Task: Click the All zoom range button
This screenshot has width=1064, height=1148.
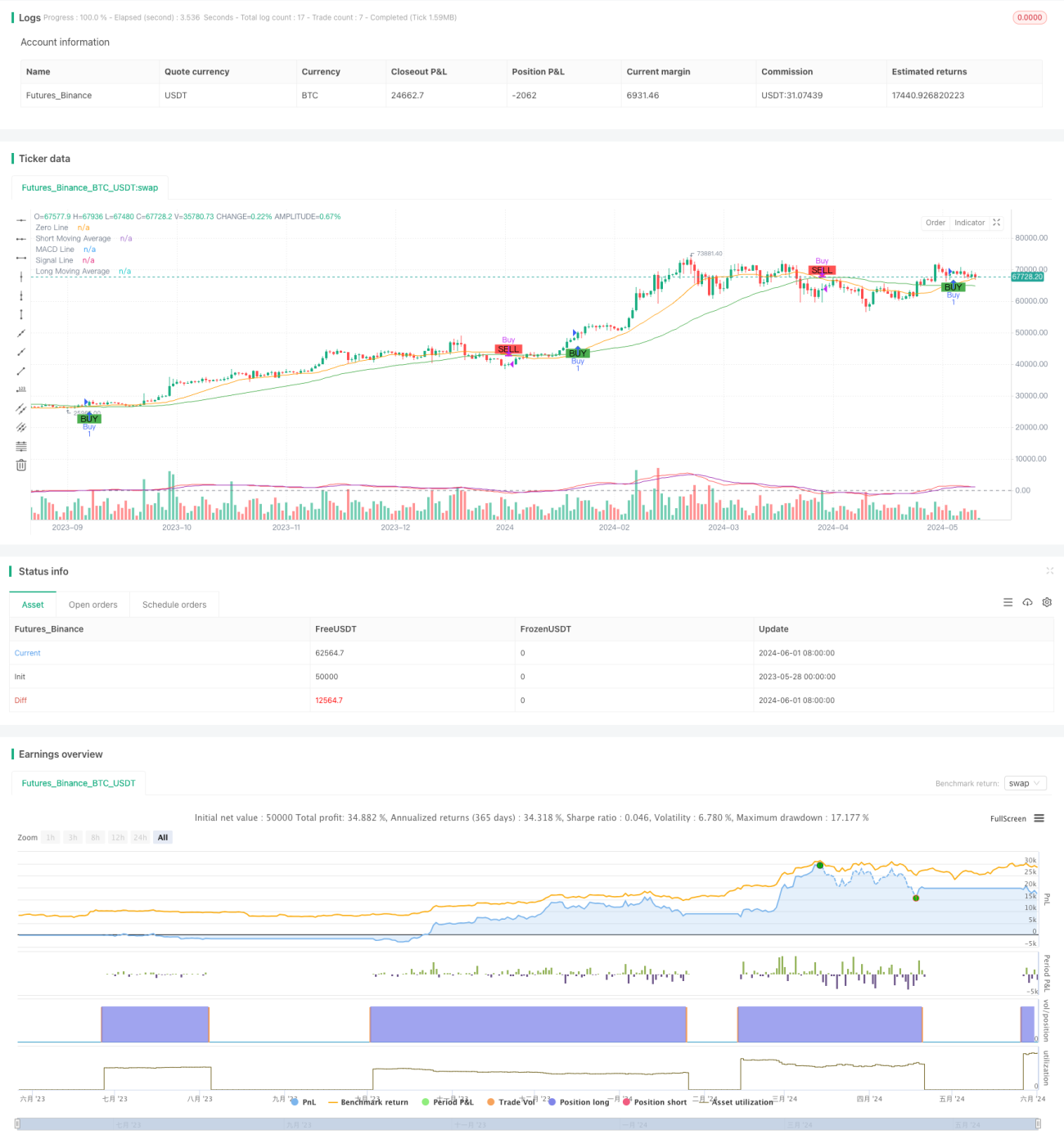Action: point(163,837)
